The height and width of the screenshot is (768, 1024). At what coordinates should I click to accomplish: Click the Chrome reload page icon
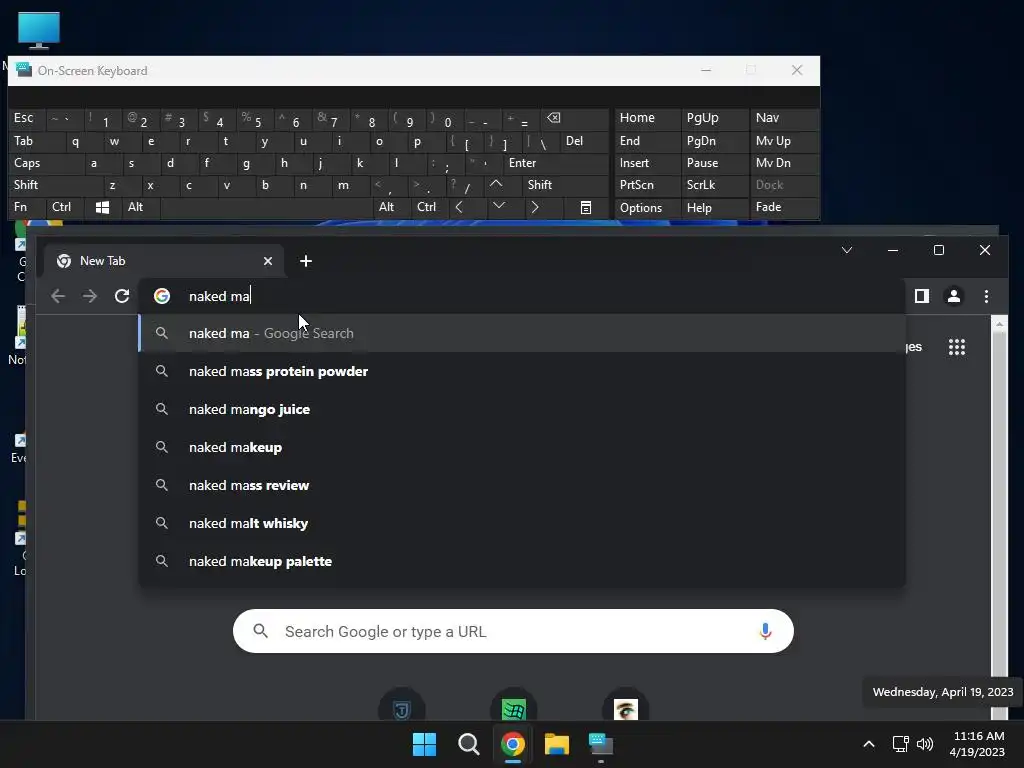point(122,296)
